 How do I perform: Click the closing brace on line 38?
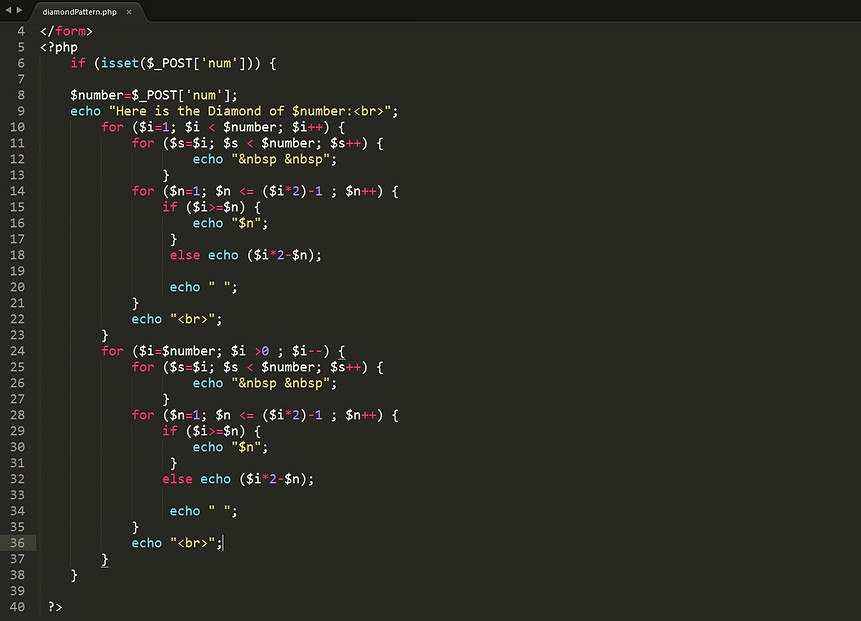74,575
